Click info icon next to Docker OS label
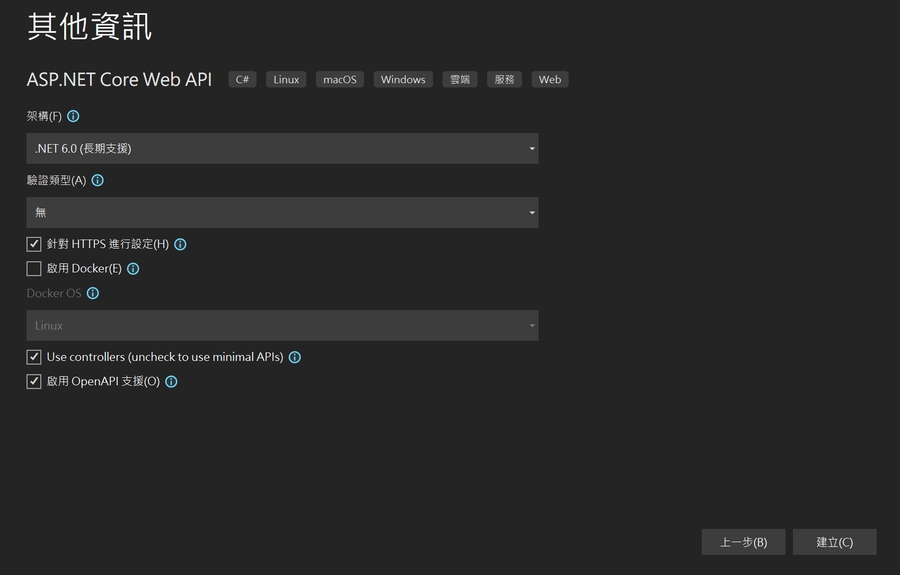This screenshot has width=900, height=575. pos(93,294)
